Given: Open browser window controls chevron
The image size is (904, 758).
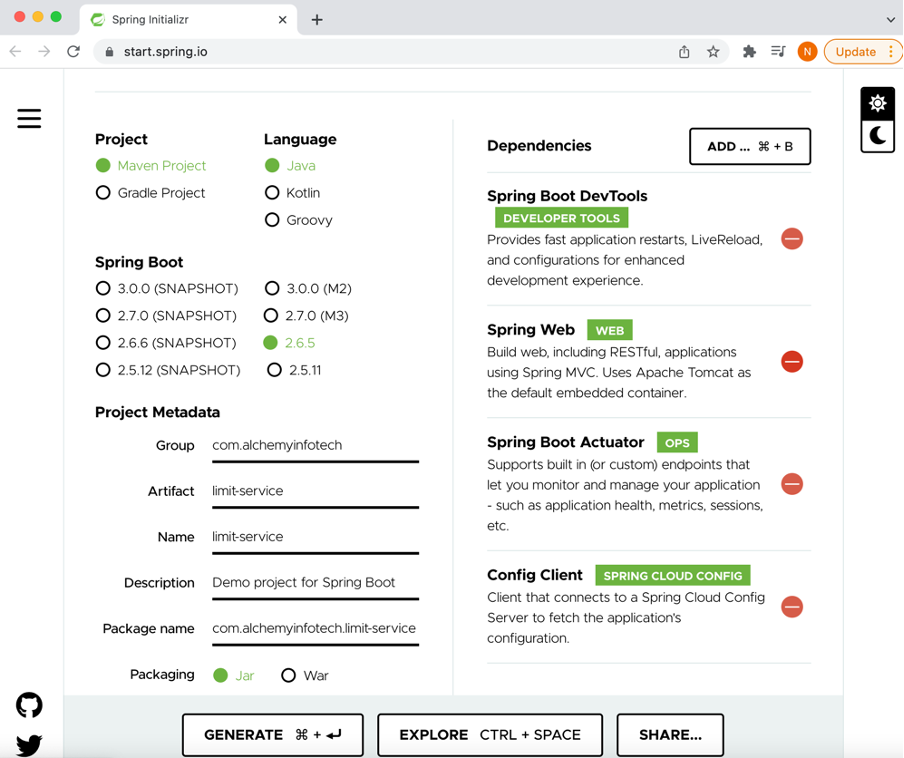Looking at the screenshot, I should click(890, 19).
